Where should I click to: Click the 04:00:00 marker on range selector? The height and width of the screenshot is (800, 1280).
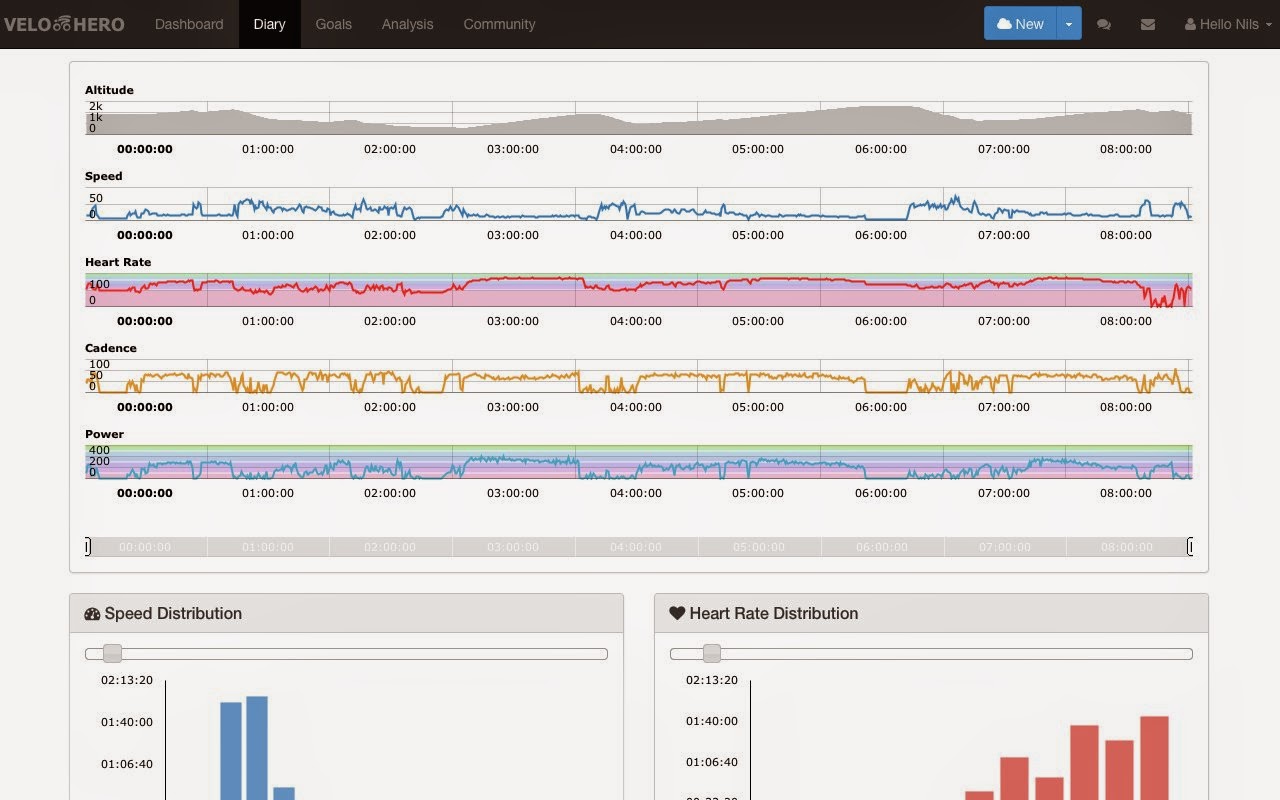pyautogui.click(x=636, y=547)
